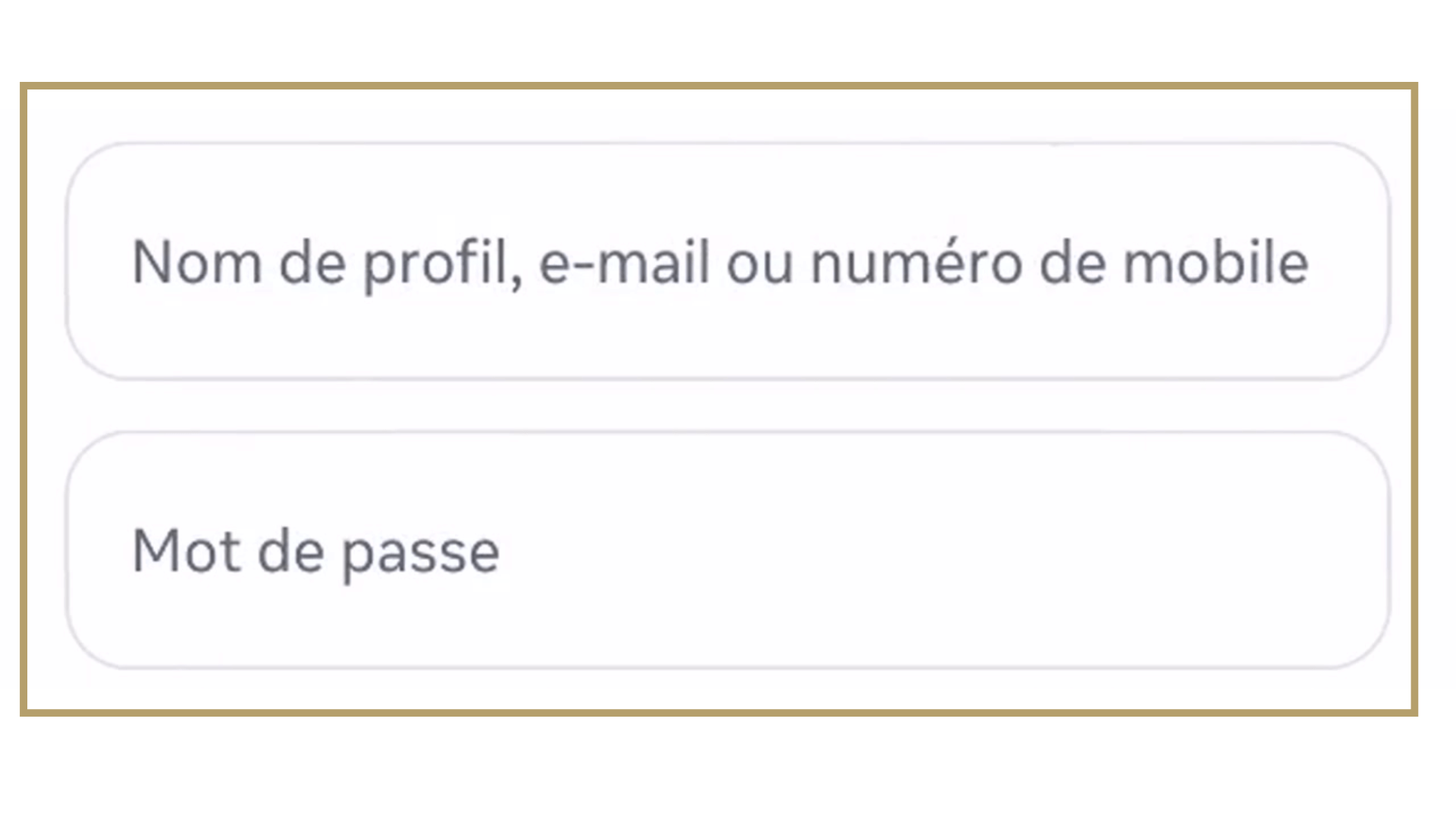This screenshot has height=819, width=1456.
Task: Place cursor in the e-mail field
Action: [728, 261]
